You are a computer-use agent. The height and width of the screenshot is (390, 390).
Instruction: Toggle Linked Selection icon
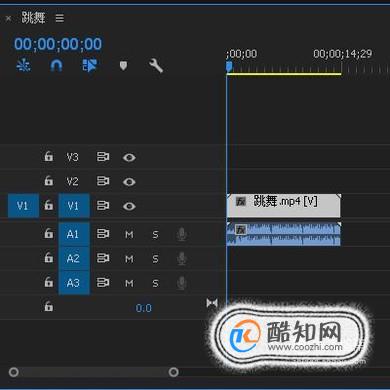[x=89, y=65]
